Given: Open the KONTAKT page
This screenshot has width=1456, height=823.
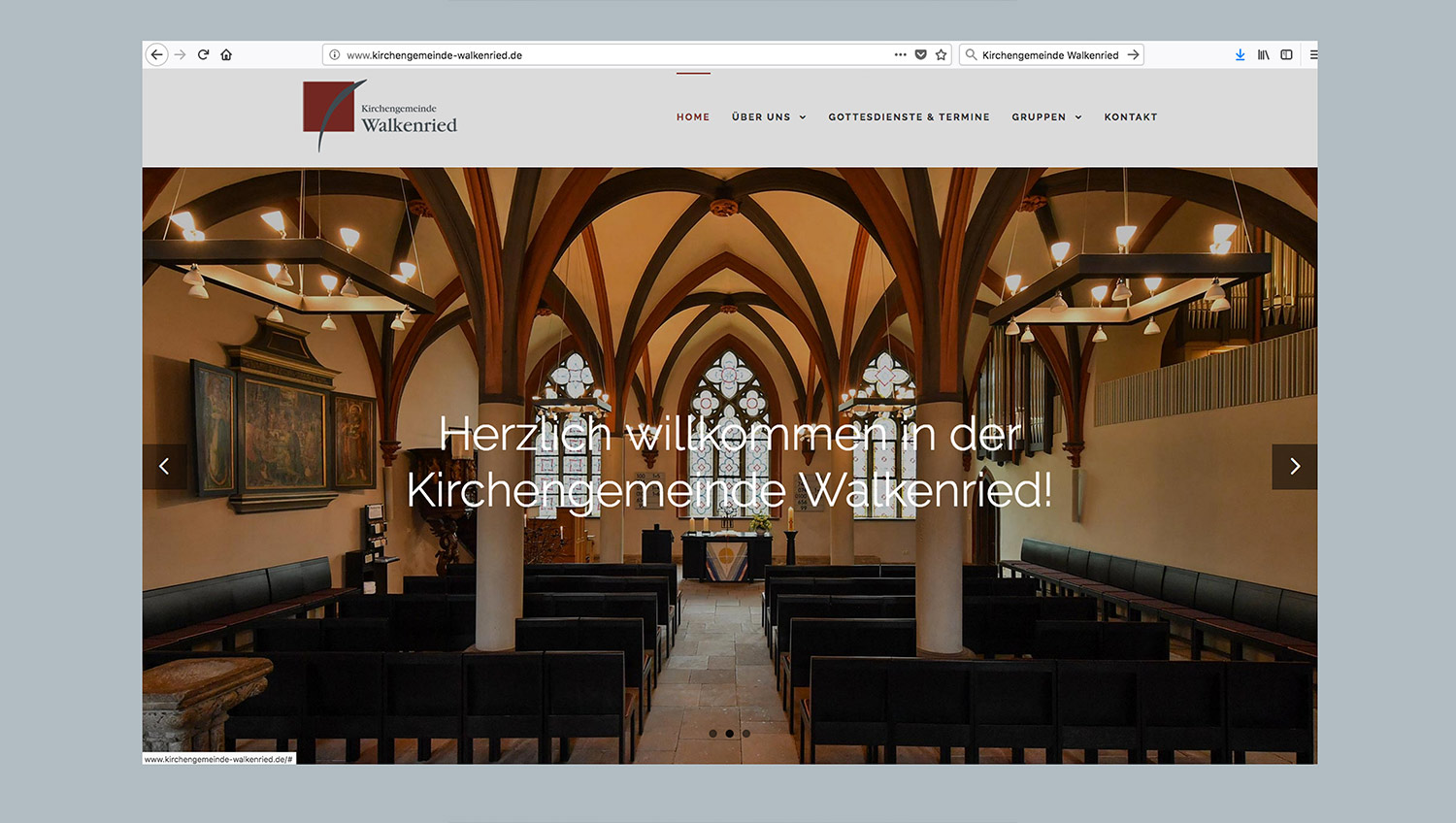Looking at the screenshot, I should [1131, 117].
